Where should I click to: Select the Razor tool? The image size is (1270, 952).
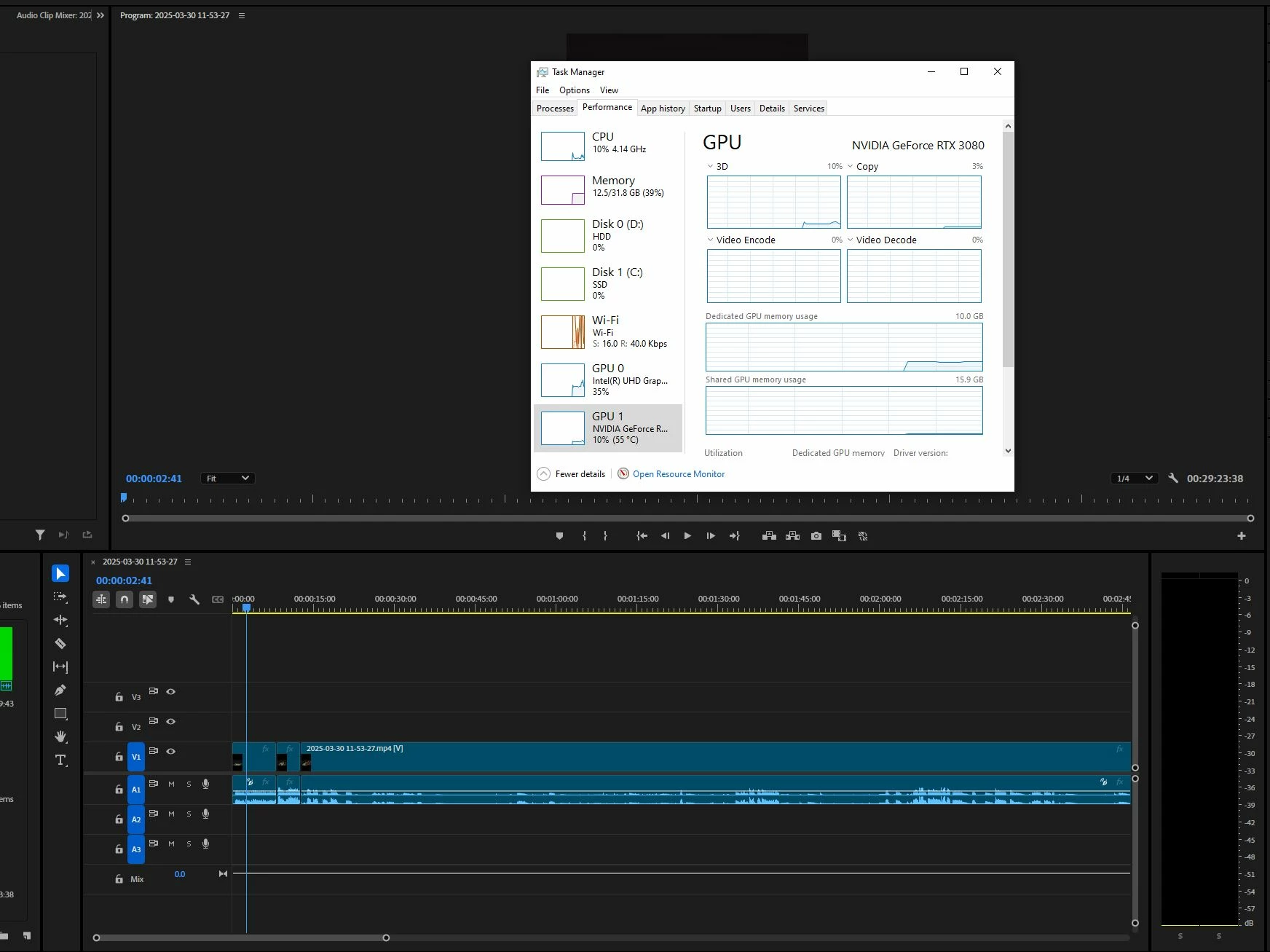click(60, 644)
